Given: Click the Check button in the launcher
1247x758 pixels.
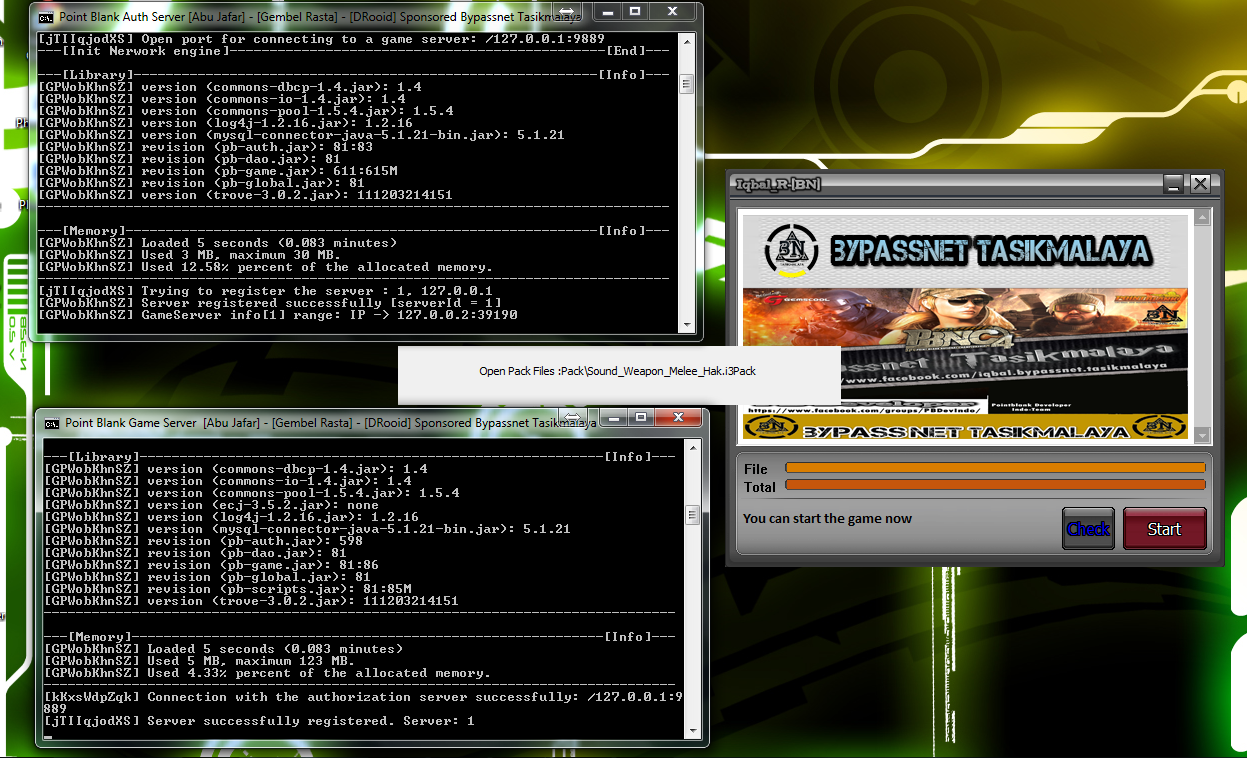Looking at the screenshot, I should (1088, 529).
